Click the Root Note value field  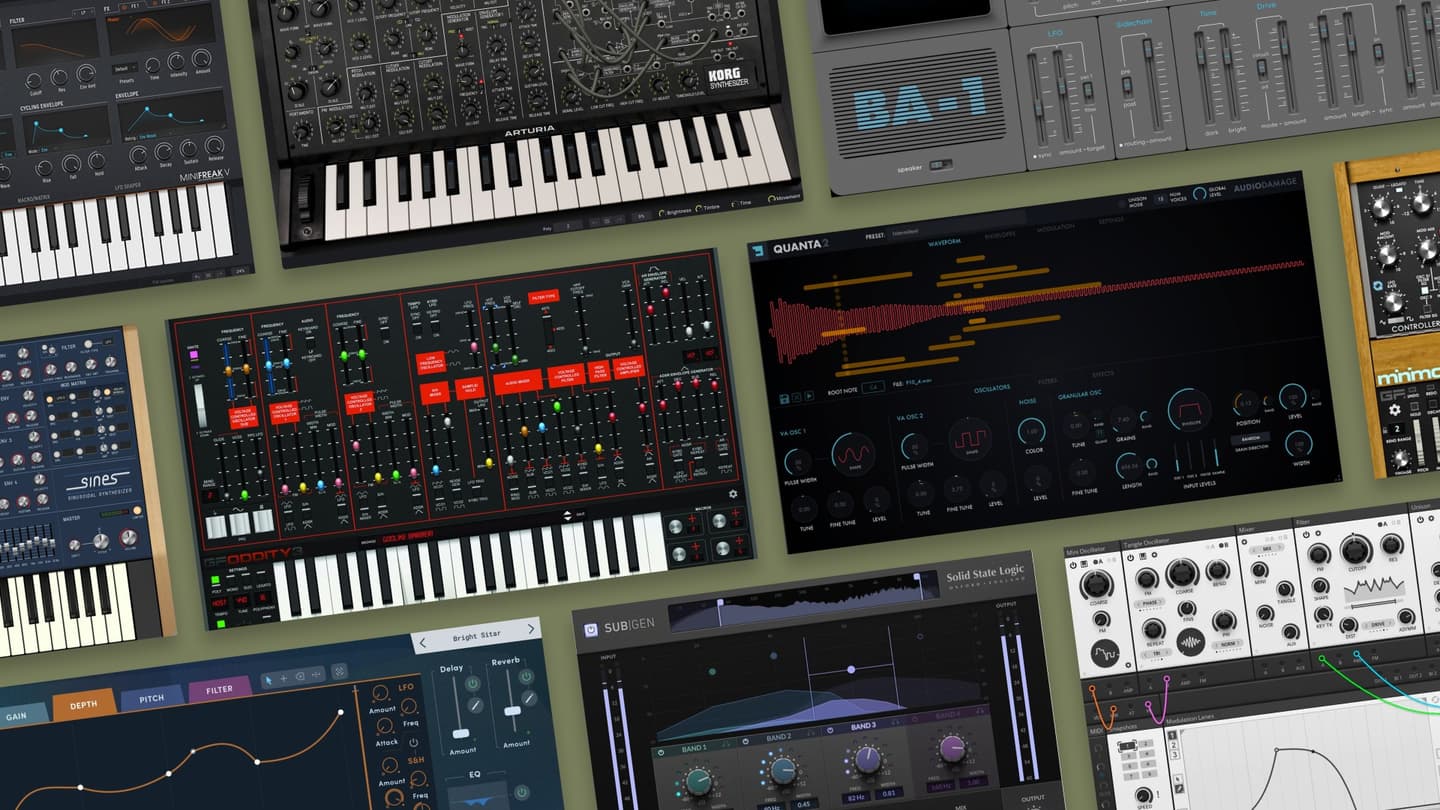(873, 387)
